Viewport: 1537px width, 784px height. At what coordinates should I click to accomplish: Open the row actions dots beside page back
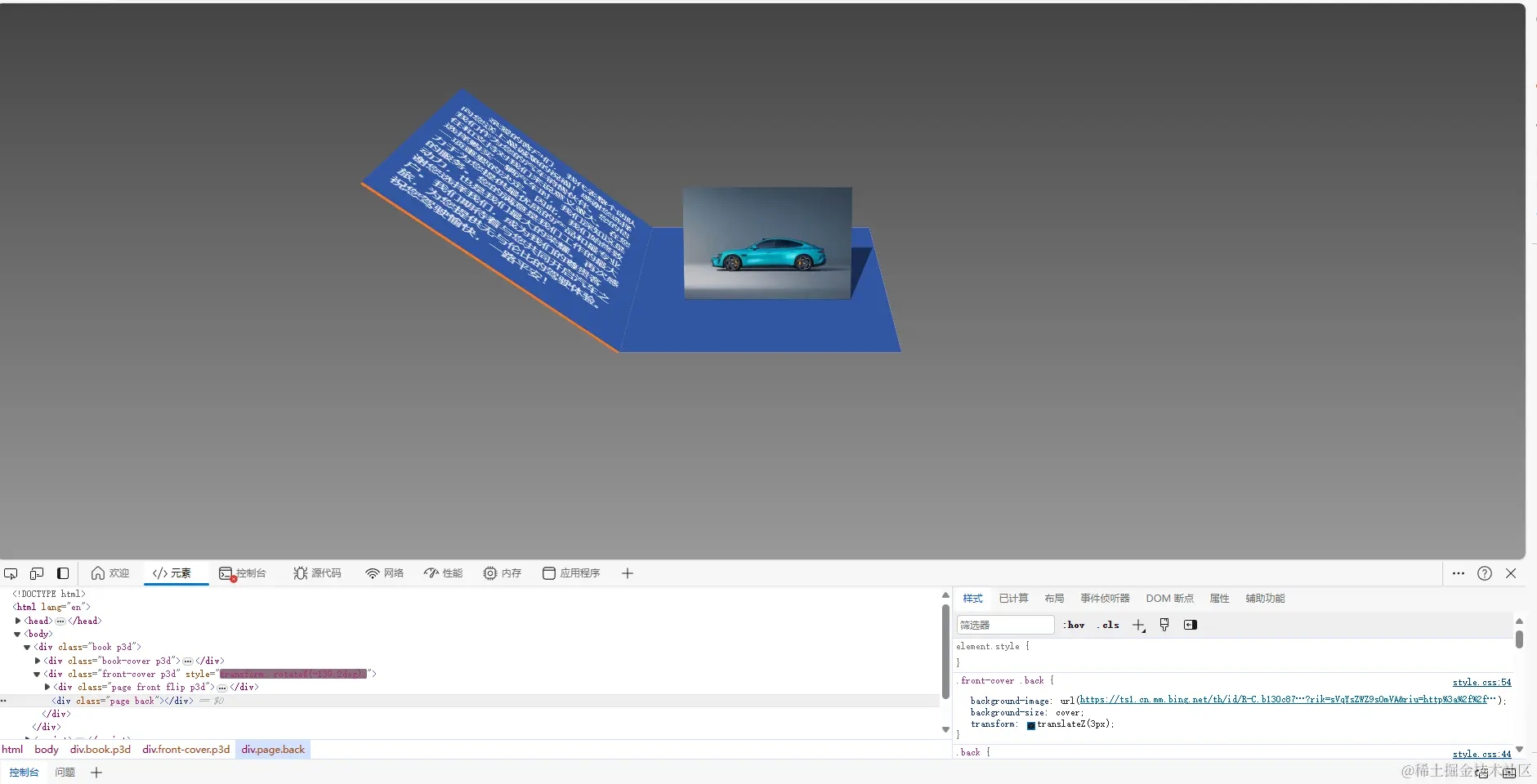pos(4,701)
